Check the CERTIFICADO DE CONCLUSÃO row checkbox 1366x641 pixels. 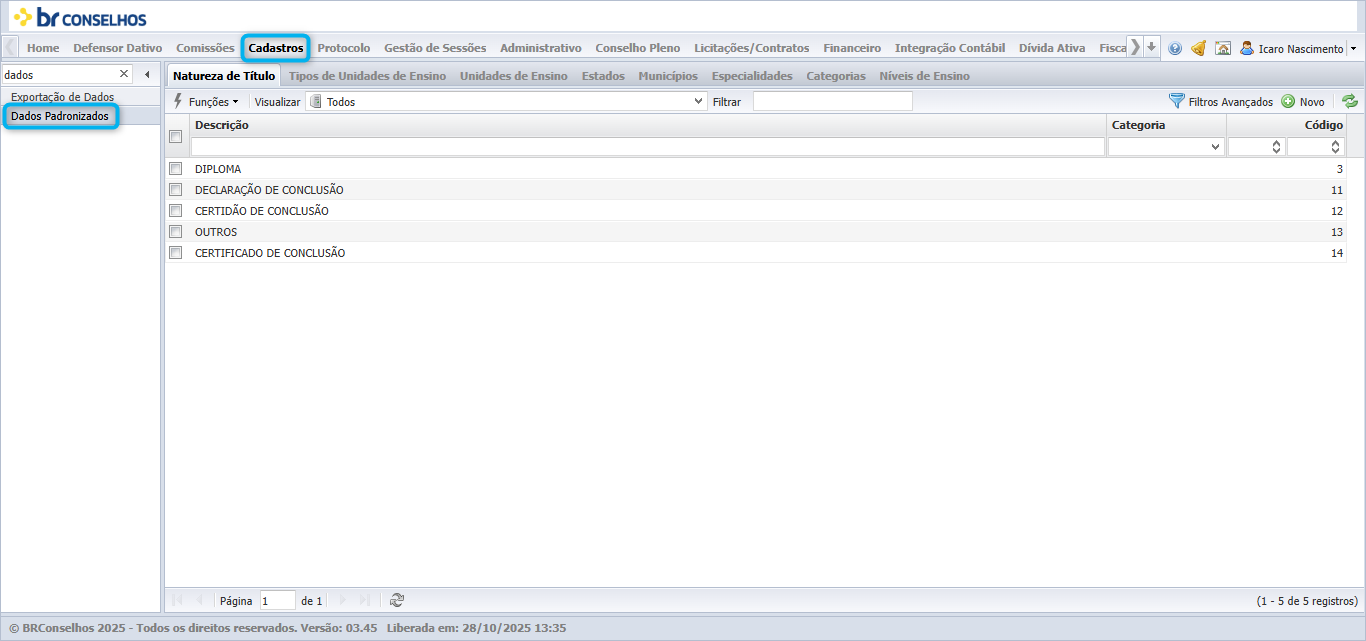[x=175, y=252]
